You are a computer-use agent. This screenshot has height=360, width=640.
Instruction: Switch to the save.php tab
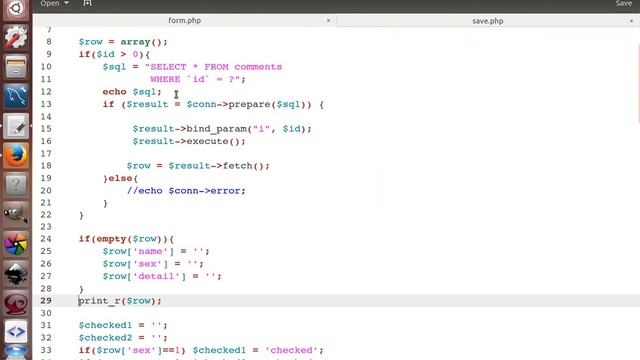(x=488, y=21)
